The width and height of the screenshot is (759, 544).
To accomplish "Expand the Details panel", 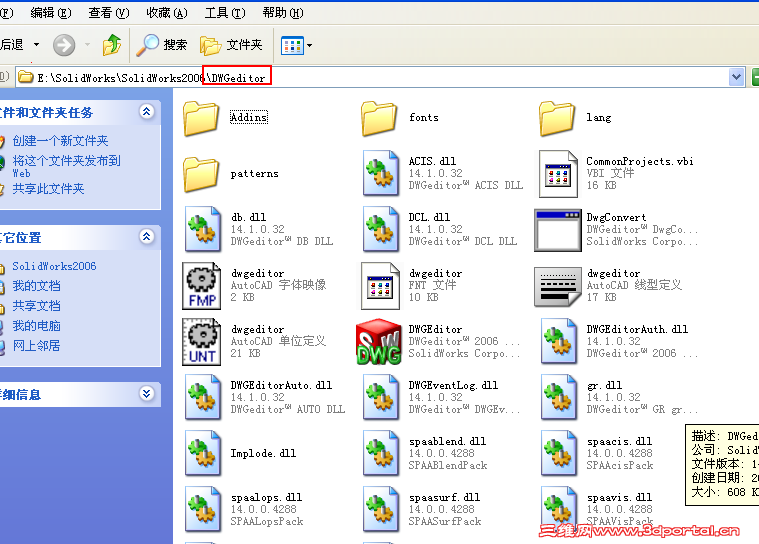I will tap(147, 393).
